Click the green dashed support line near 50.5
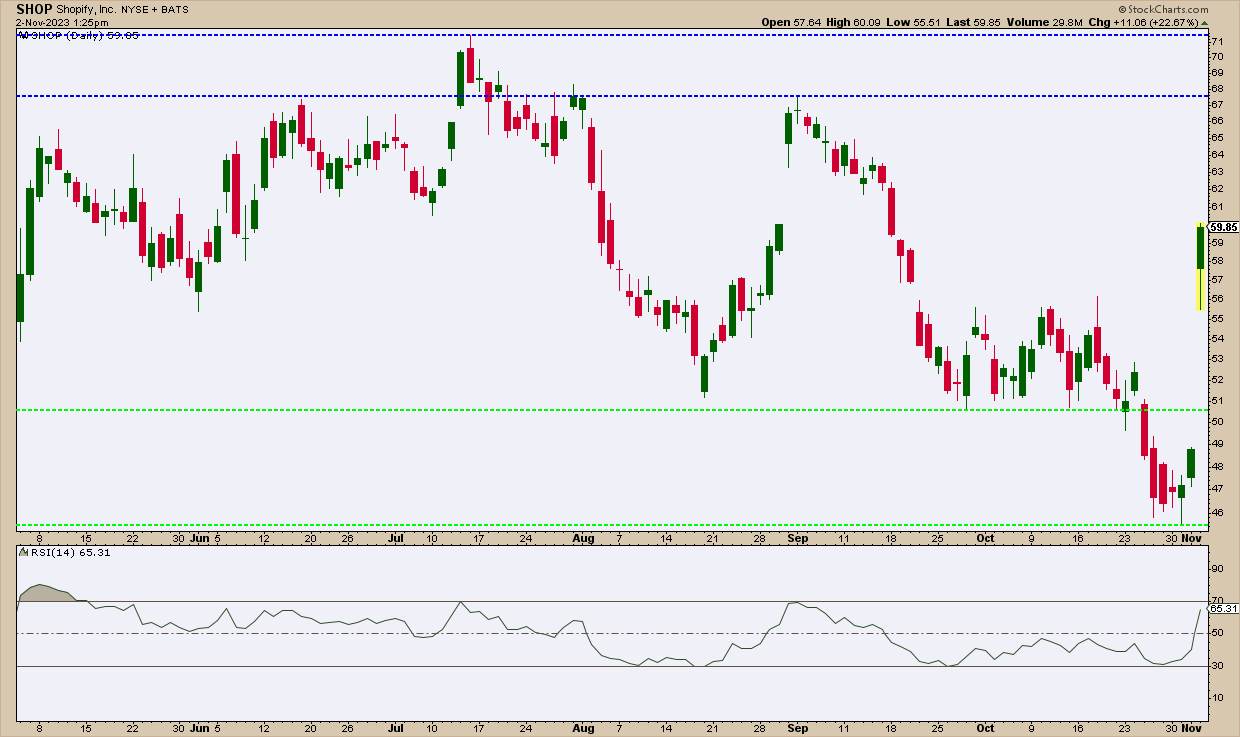This screenshot has width=1240, height=737. pyautogui.click(x=609, y=410)
